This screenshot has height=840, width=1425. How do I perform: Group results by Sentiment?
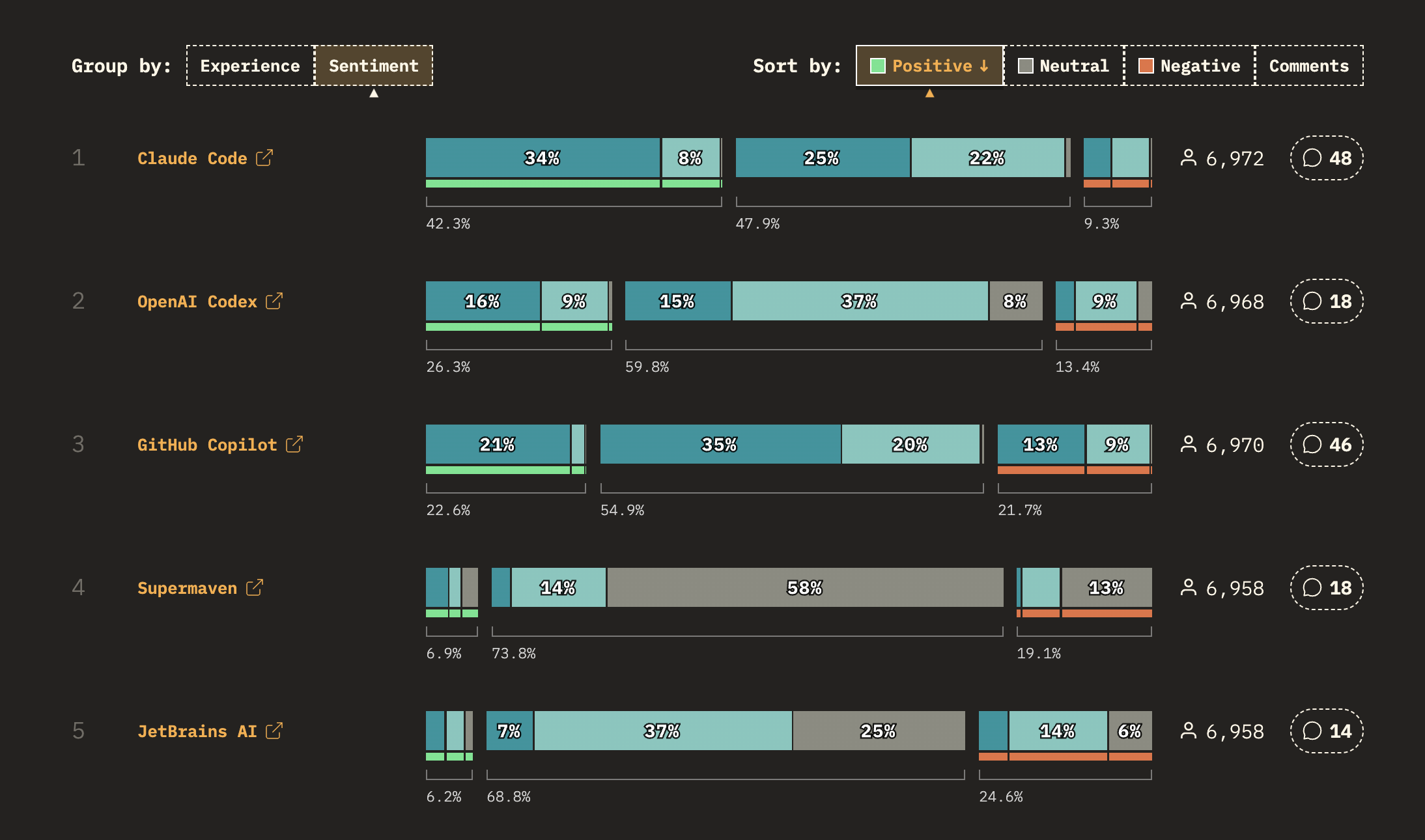pos(374,66)
